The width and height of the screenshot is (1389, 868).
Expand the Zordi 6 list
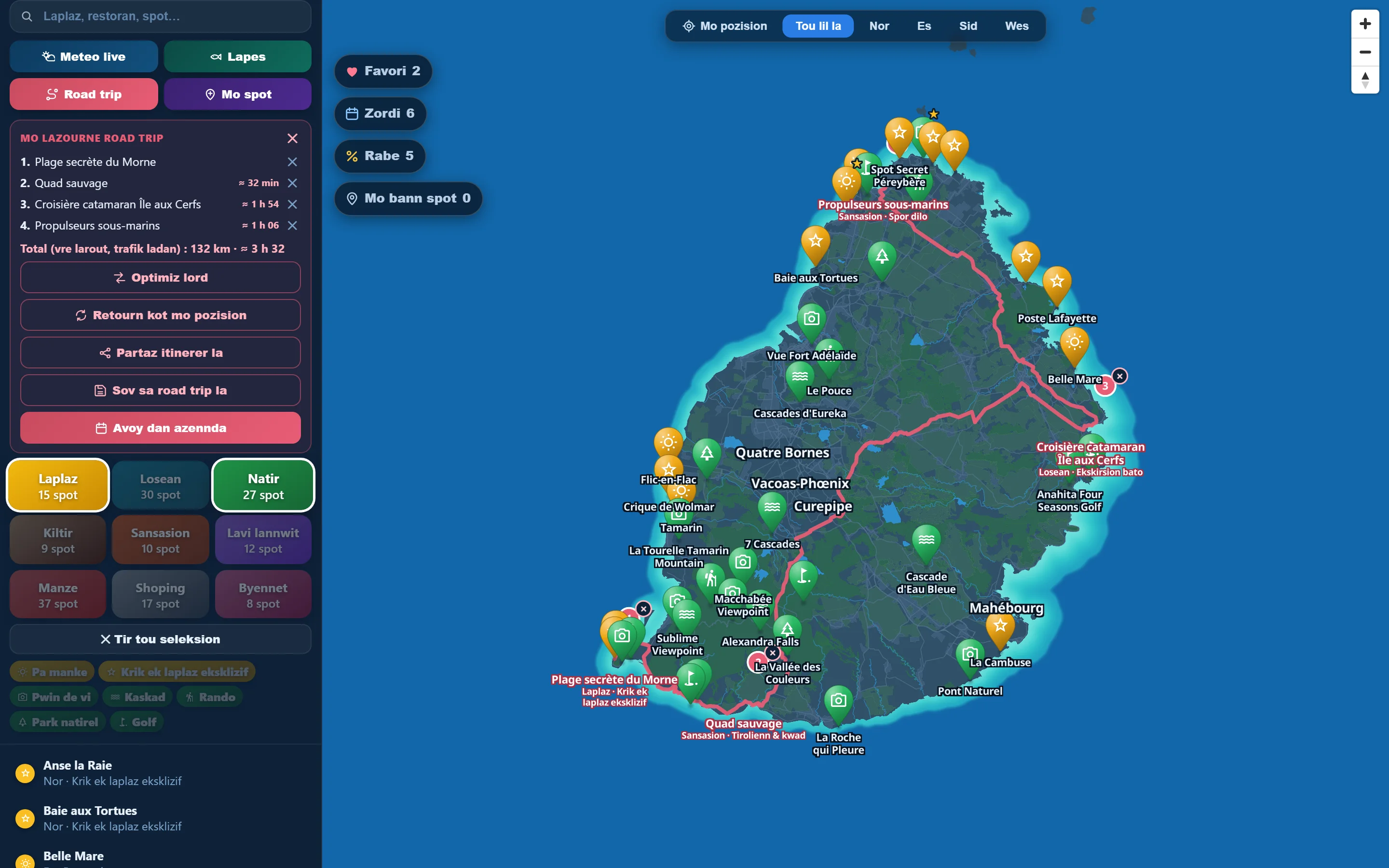(380, 114)
